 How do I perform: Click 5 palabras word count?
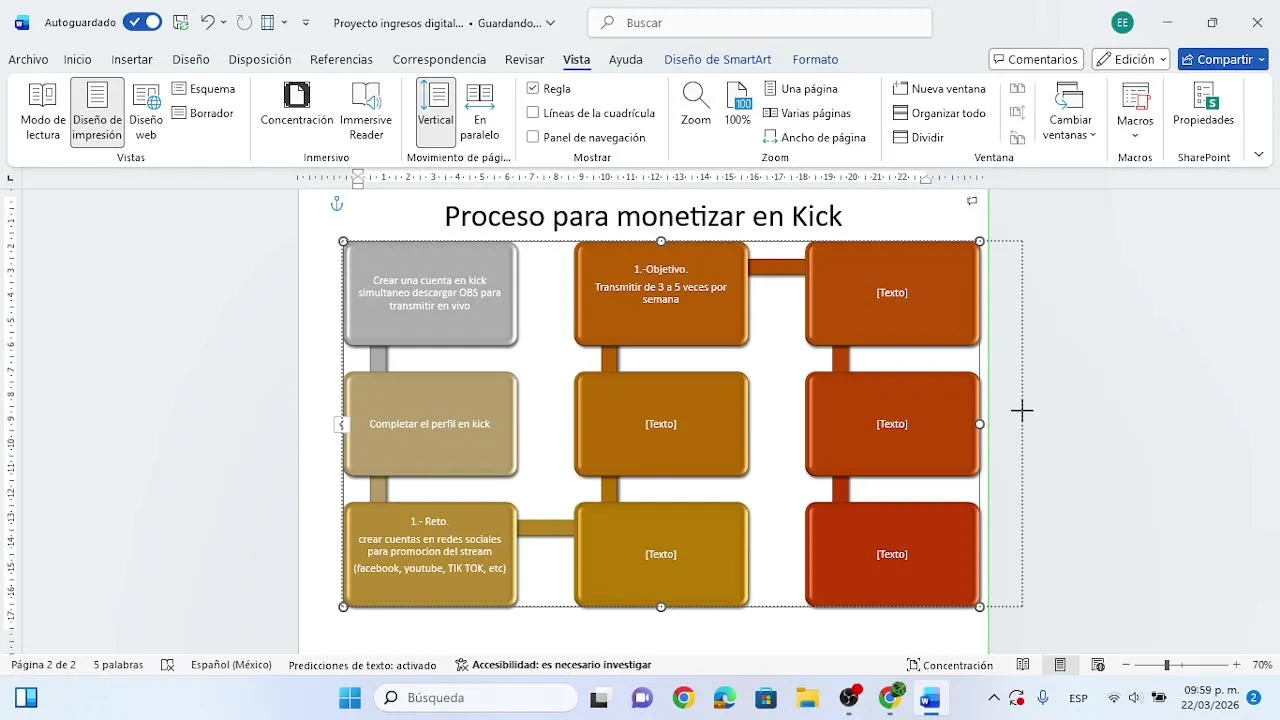(118, 665)
